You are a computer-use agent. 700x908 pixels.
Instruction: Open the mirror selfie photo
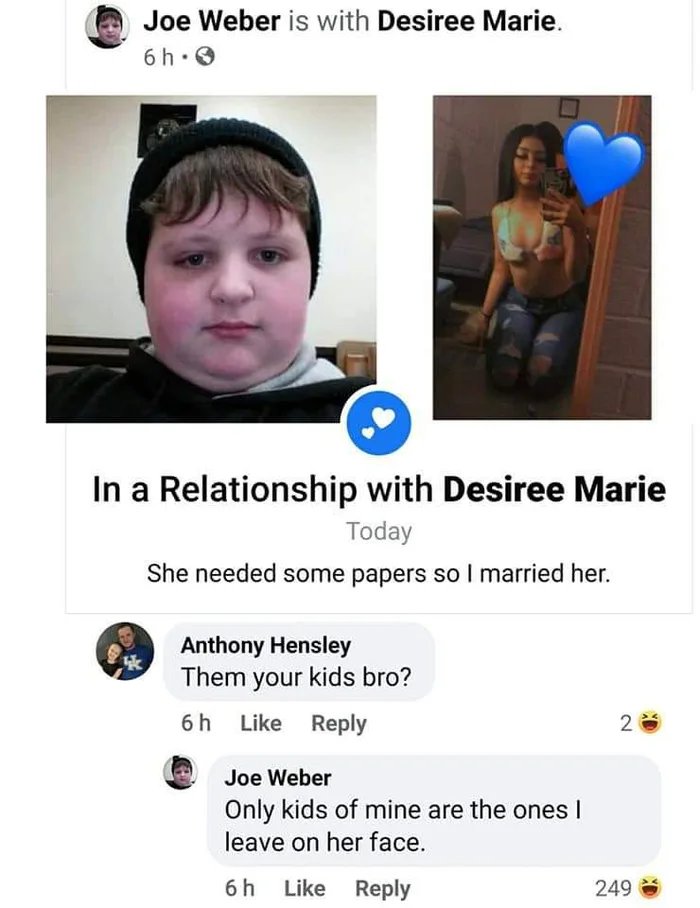click(x=542, y=257)
